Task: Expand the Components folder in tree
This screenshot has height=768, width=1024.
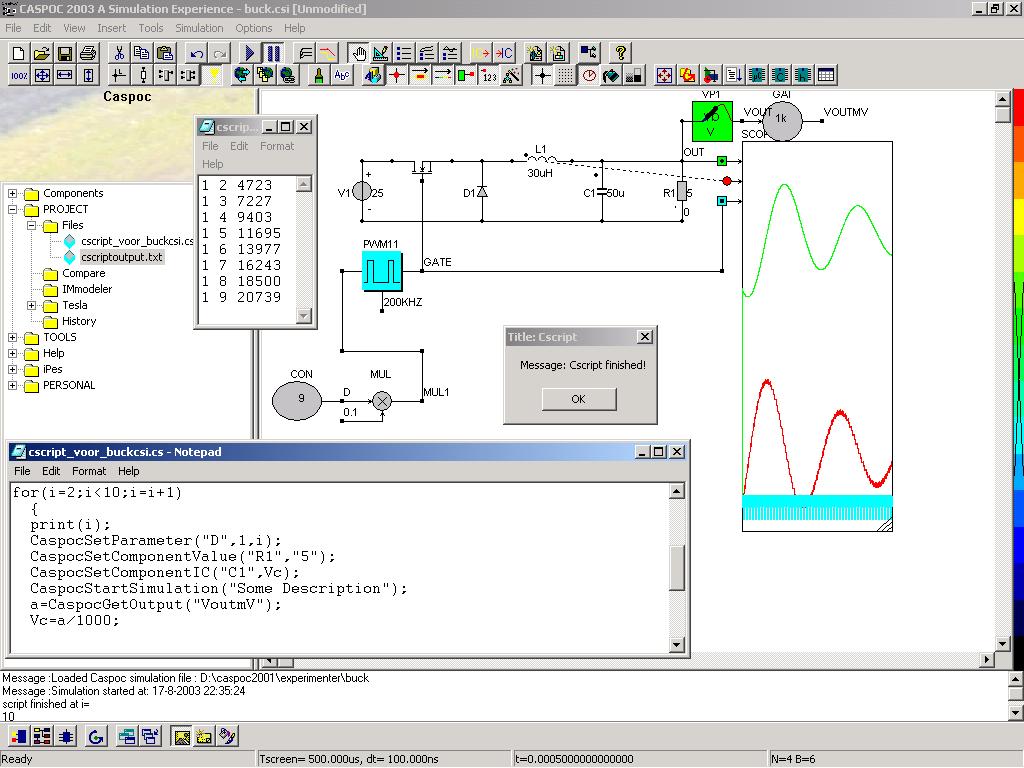Action: tap(13, 193)
